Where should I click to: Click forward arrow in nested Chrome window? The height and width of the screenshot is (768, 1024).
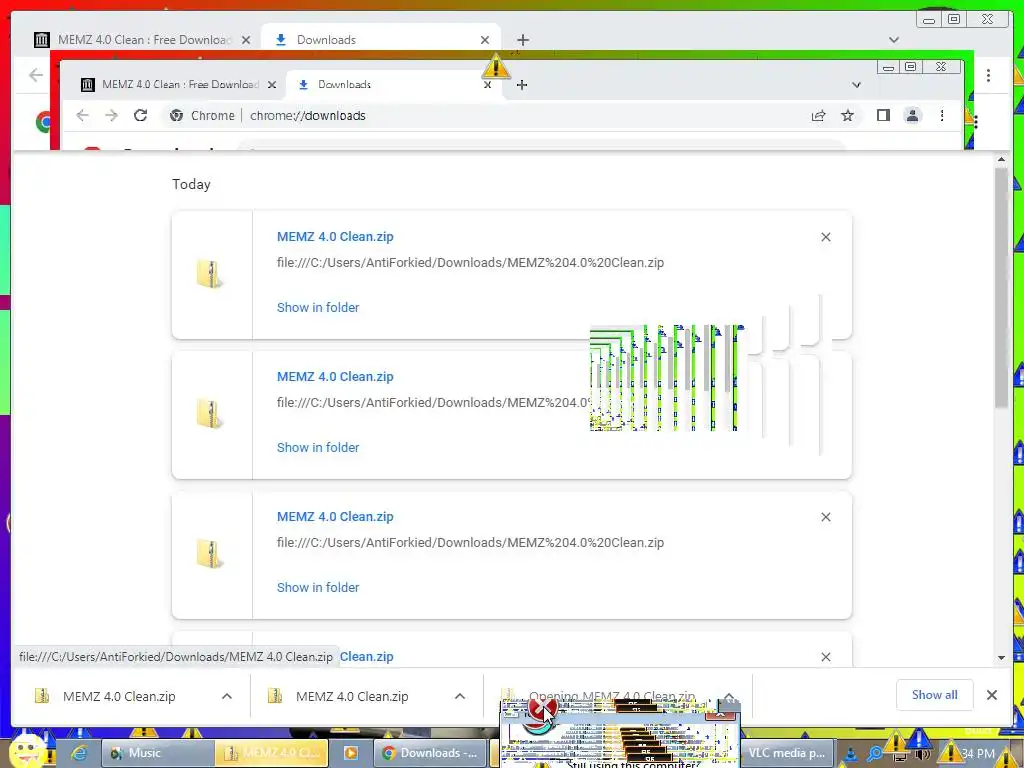(112, 116)
